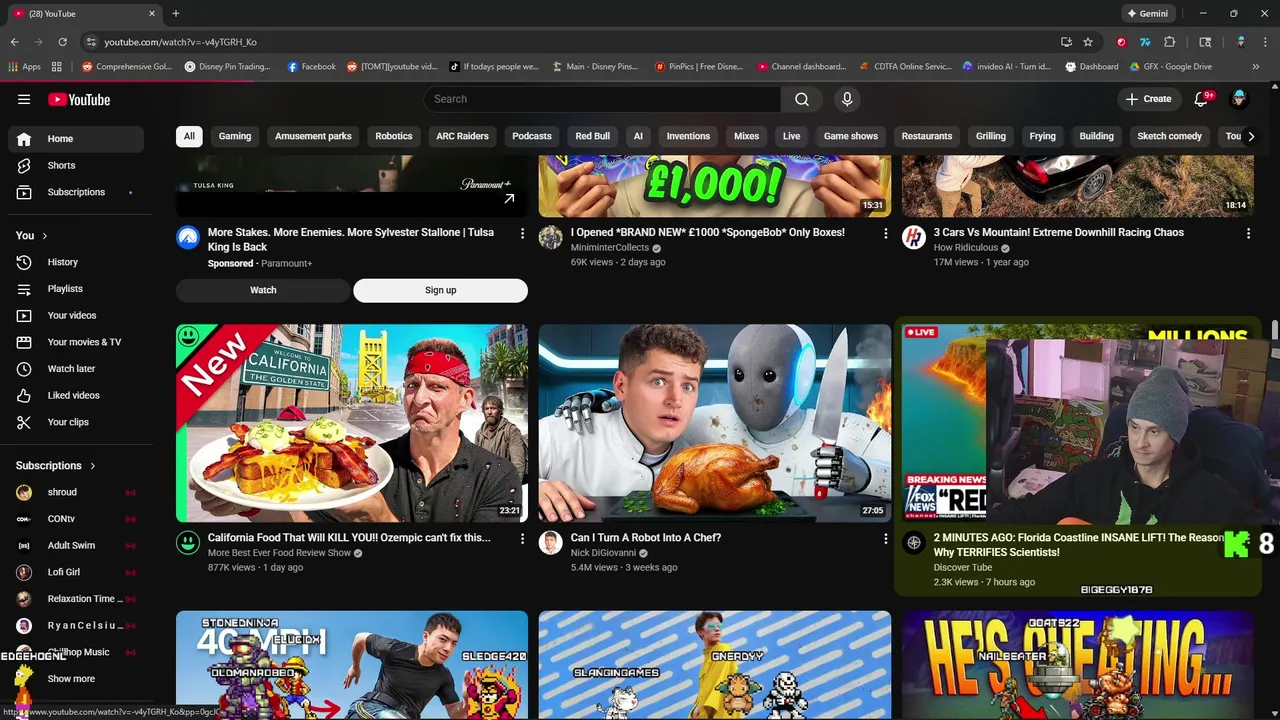Bookmark this page with star icon
This screenshot has width=1280, height=720.
(x=1088, y=42)
